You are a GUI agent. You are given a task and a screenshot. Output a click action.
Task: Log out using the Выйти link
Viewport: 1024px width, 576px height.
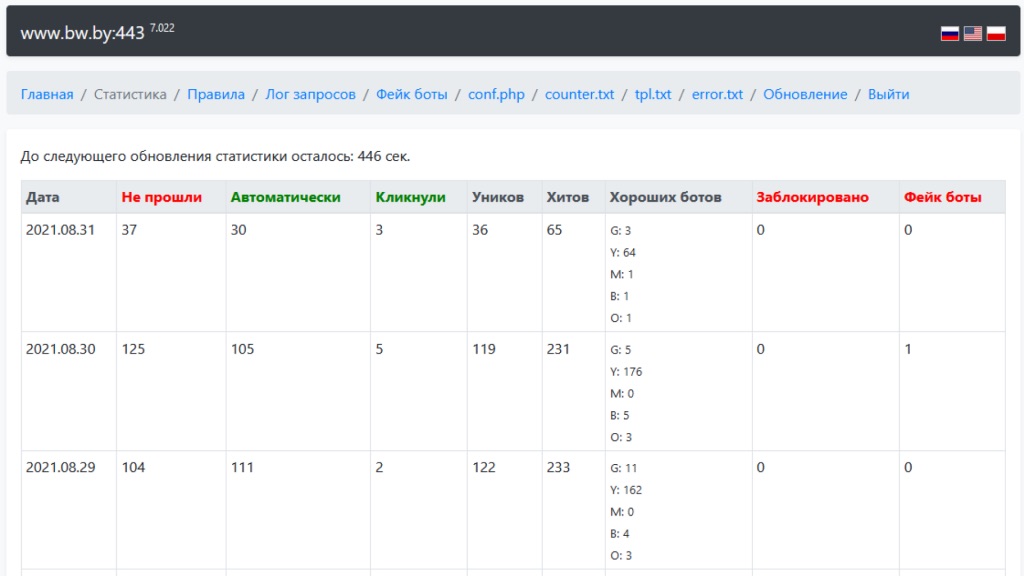889,94
